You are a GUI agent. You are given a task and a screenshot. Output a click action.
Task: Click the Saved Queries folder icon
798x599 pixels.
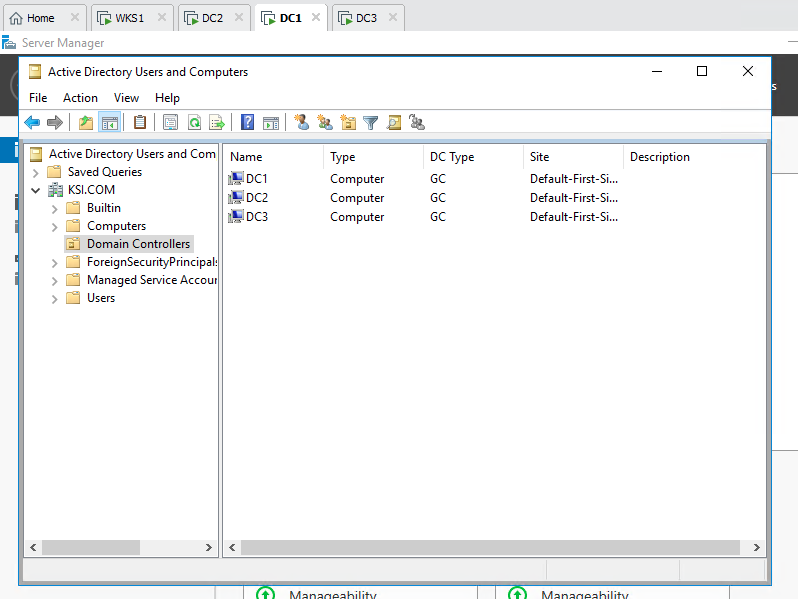54,172
